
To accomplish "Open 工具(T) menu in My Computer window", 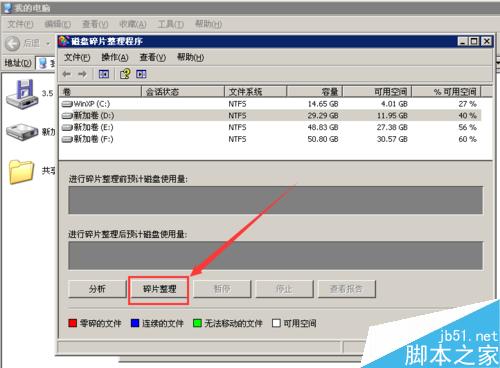I will (170, 24).
